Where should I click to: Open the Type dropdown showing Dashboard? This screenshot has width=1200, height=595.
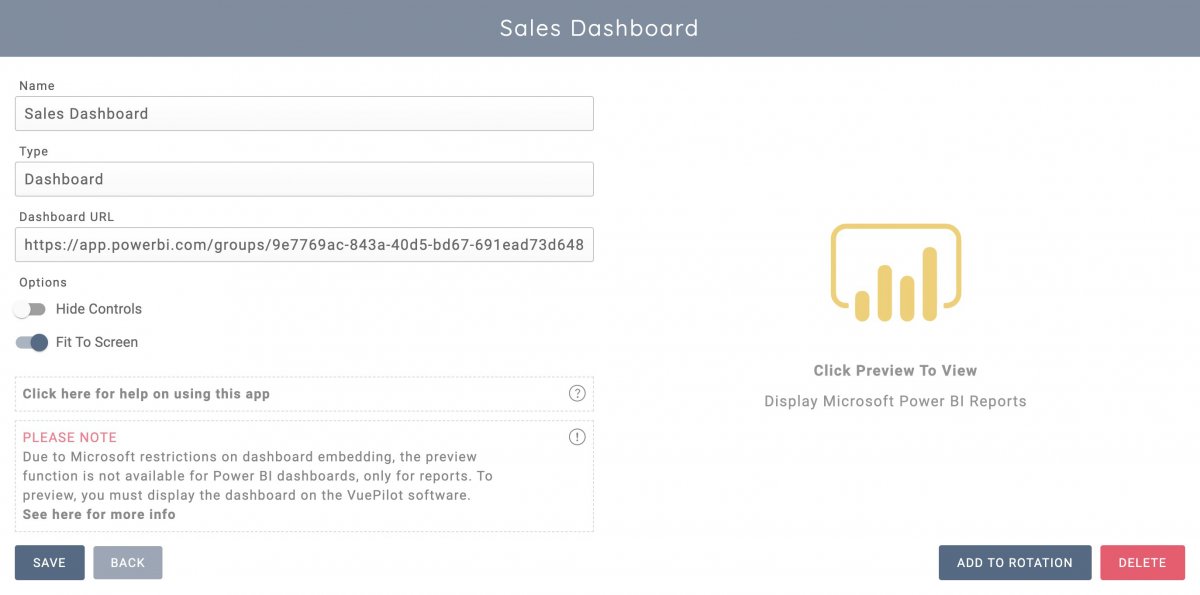[x=304, y=179]
